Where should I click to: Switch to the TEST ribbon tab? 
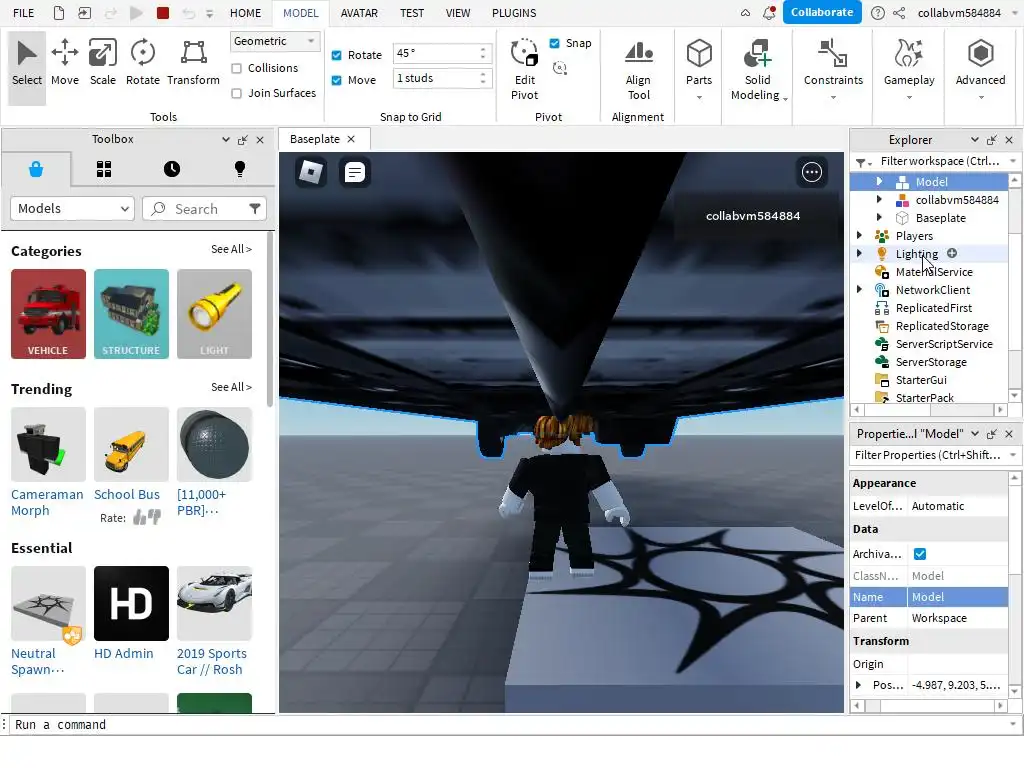coord(411,12)
